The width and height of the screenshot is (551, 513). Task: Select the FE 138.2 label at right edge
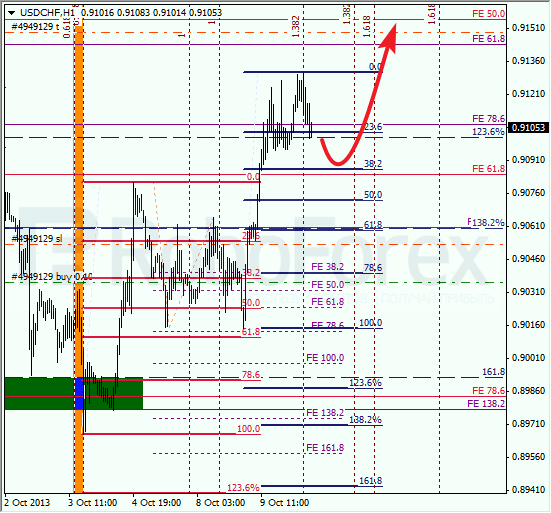[x=486, y=404]
